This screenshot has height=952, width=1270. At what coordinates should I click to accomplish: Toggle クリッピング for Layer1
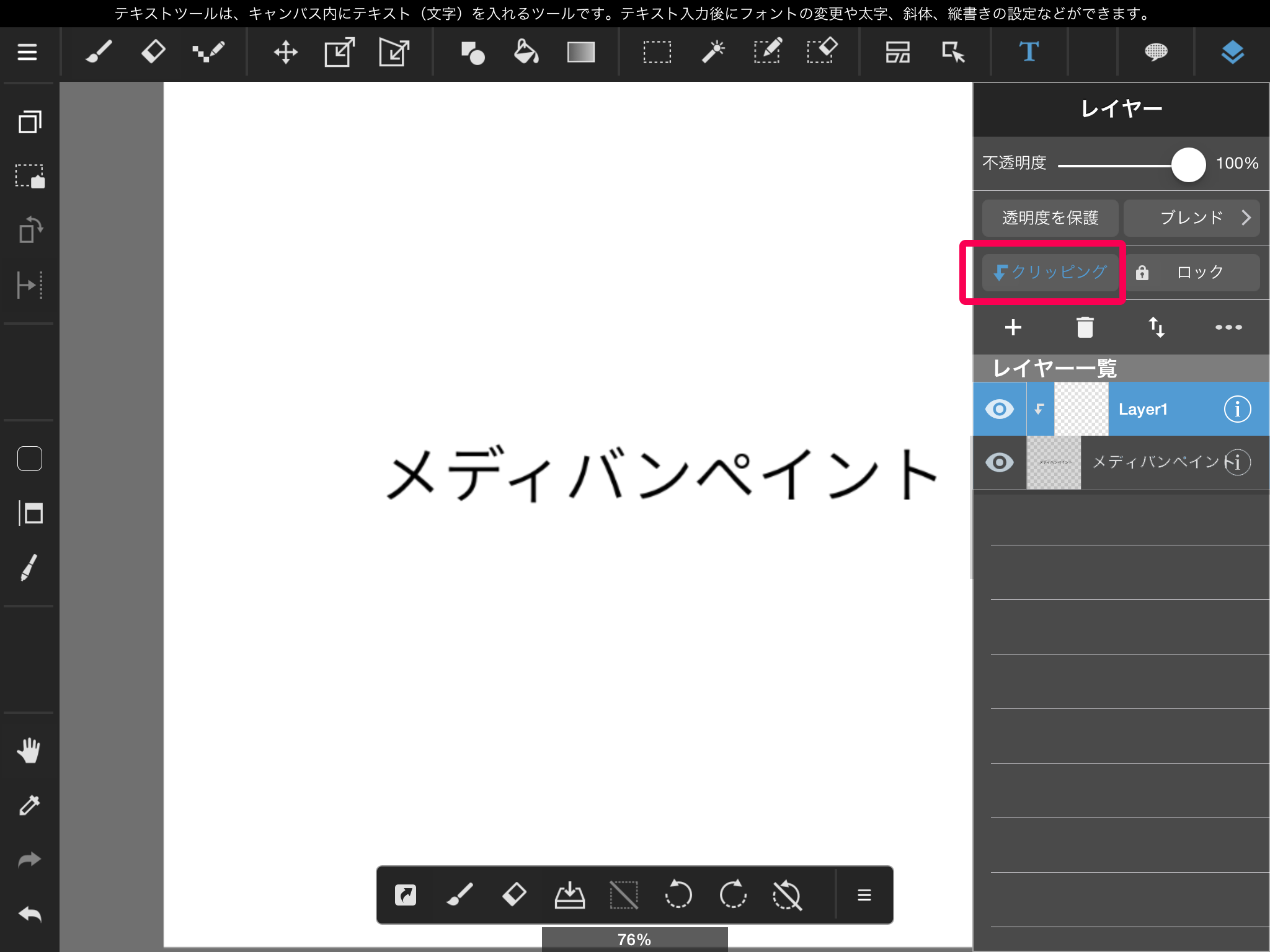[1050, 272]
